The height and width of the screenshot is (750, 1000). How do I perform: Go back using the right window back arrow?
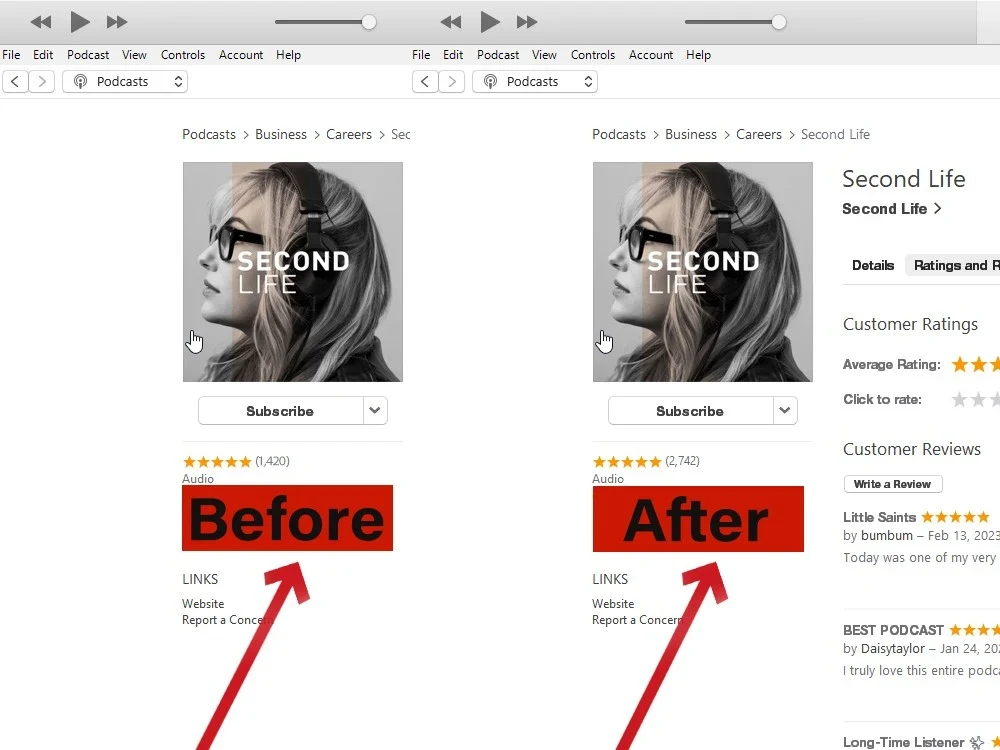pos(425,82)
